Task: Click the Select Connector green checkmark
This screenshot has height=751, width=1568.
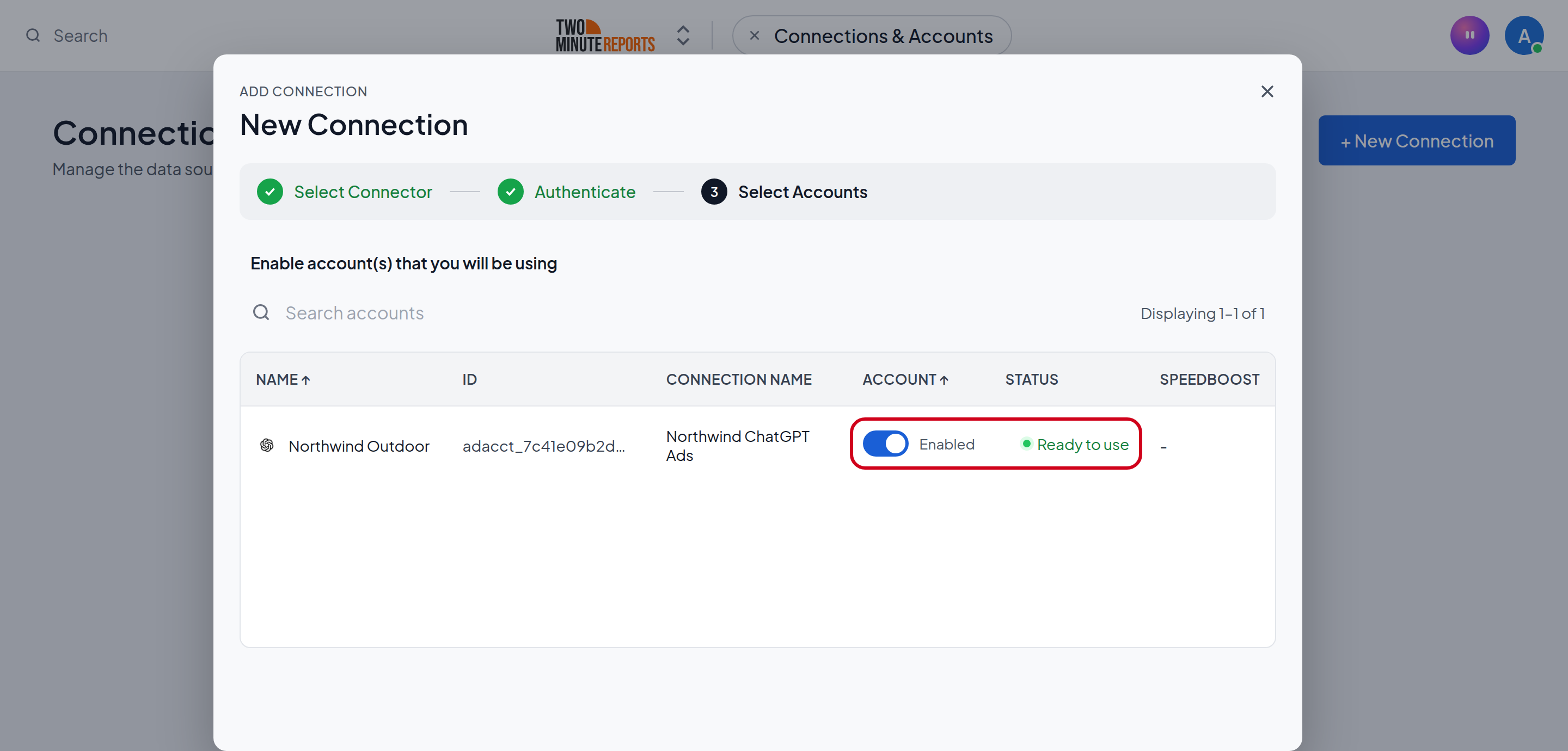Action: click(x=269, y=192)
